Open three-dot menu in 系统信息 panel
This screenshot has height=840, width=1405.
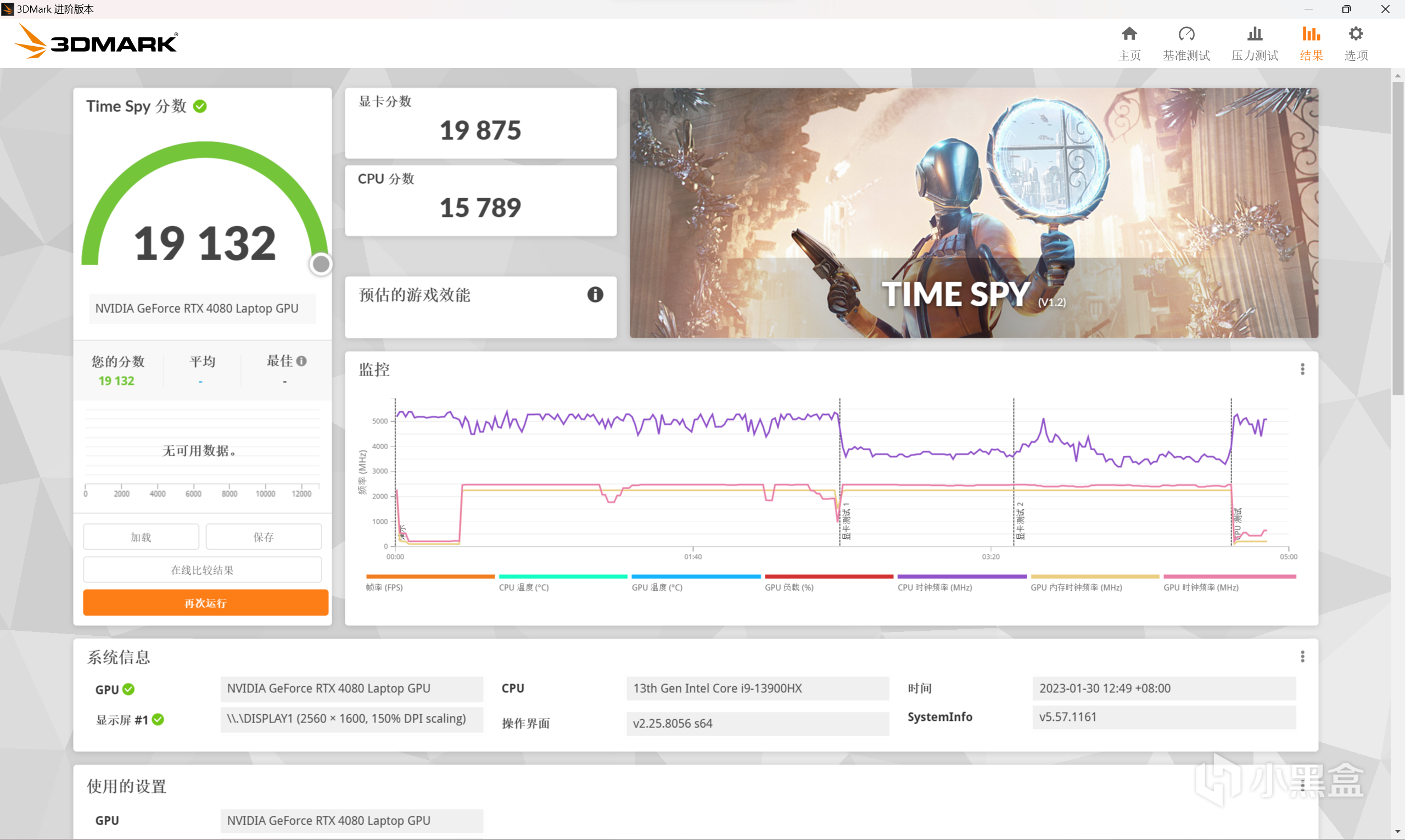click(x=1302, y=657)
